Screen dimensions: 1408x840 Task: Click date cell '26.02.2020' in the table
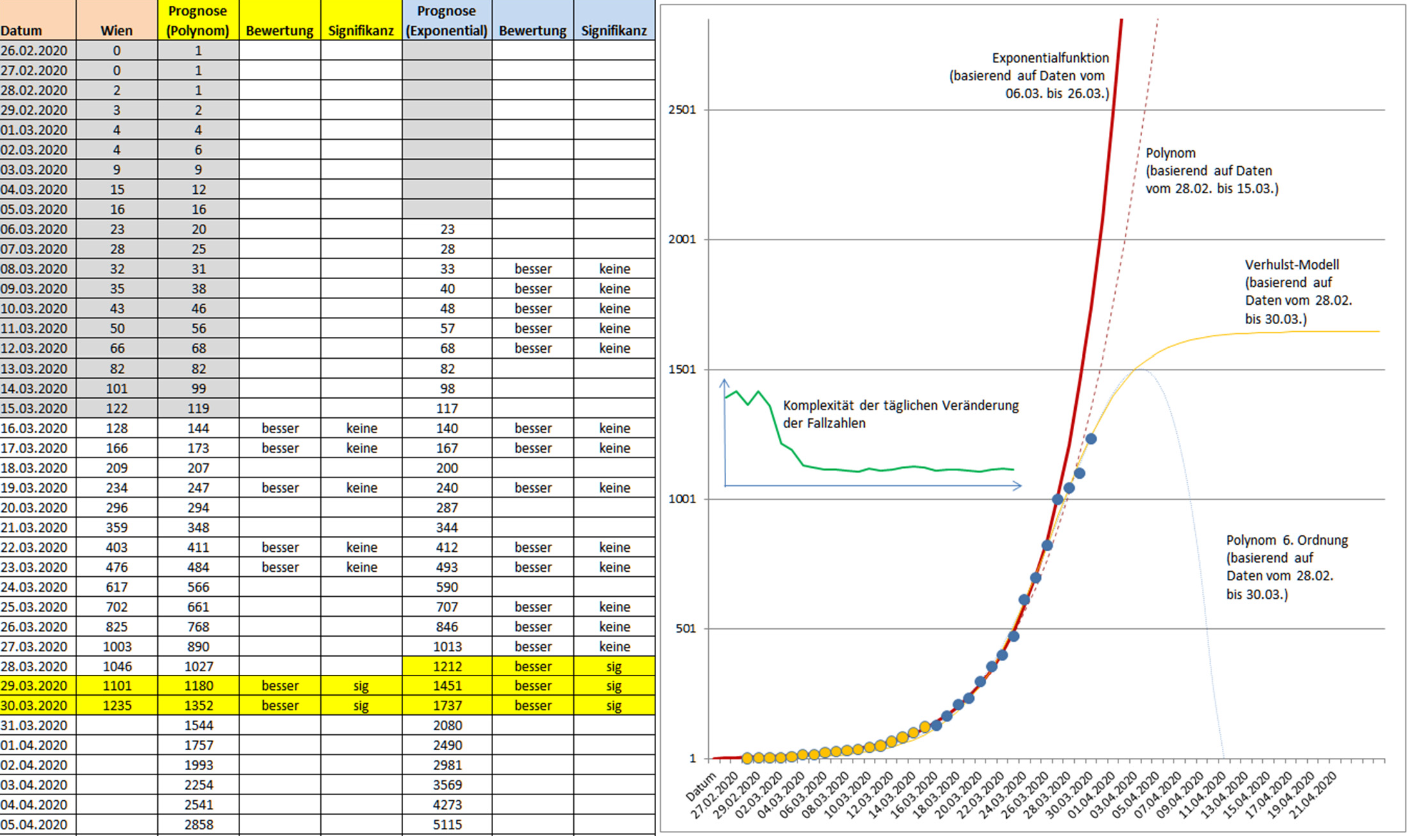tap(38, 51)
